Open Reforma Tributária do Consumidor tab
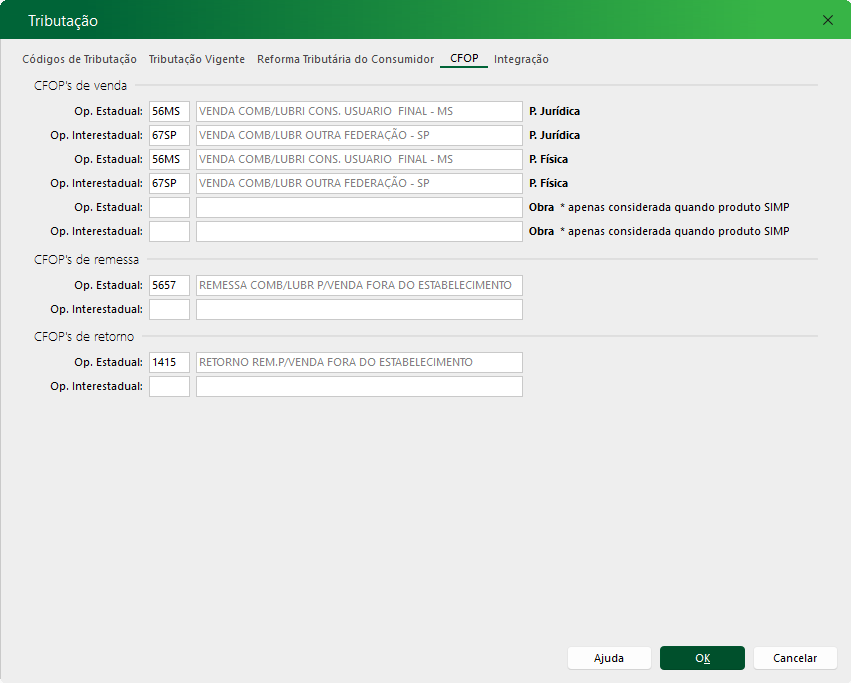The width and height of the screenshot is (851, 683). click(345, 59)
